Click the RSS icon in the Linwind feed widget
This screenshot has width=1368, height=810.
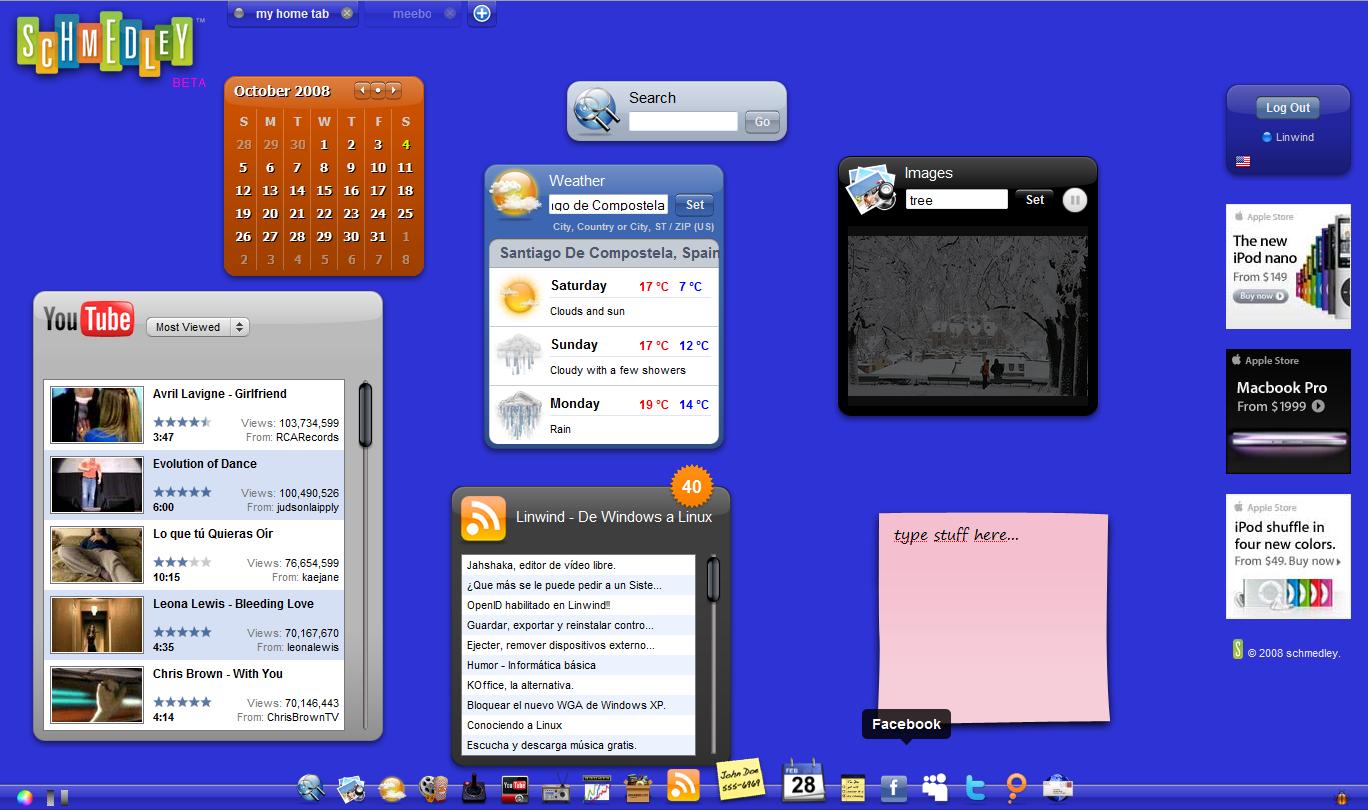click(x=483, y=518)
